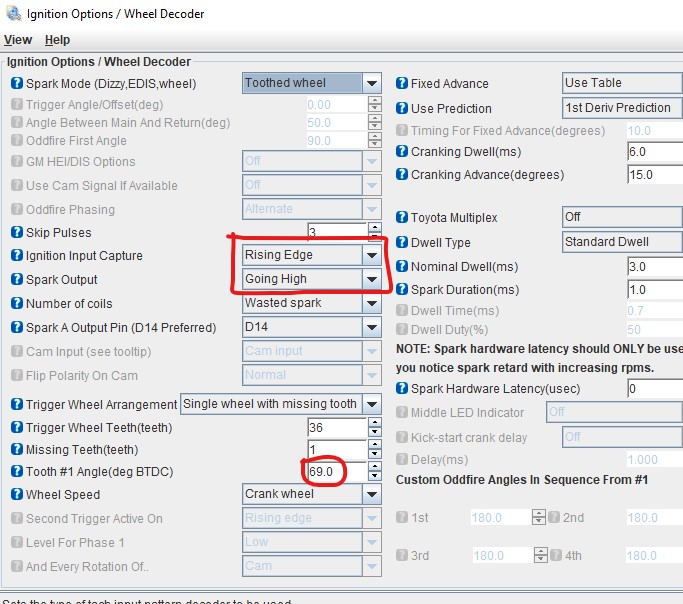Open the Spark Output Going High dropdown
Viewport: 683px width, 604px height.
(372, 280)
